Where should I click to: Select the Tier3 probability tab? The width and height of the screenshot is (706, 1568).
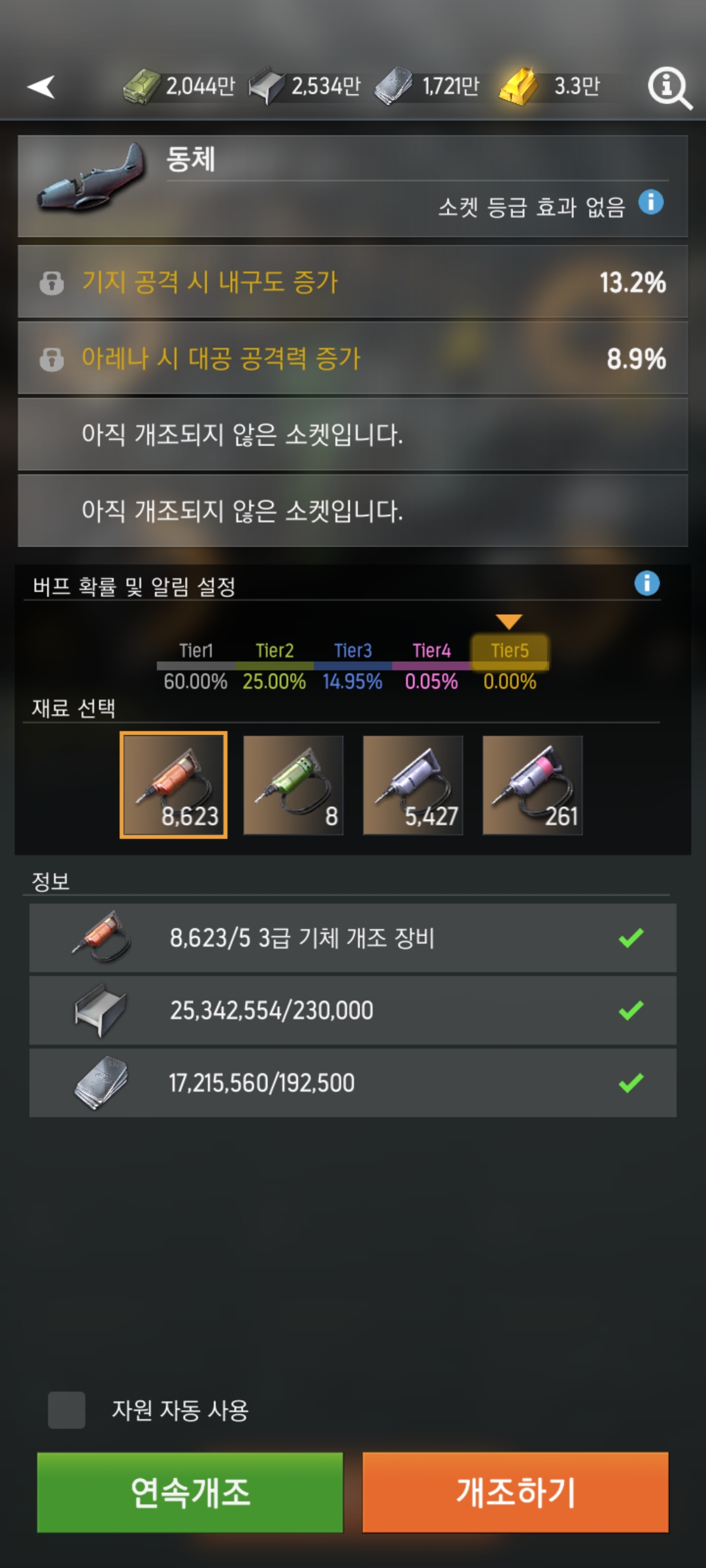click(353, 651)
